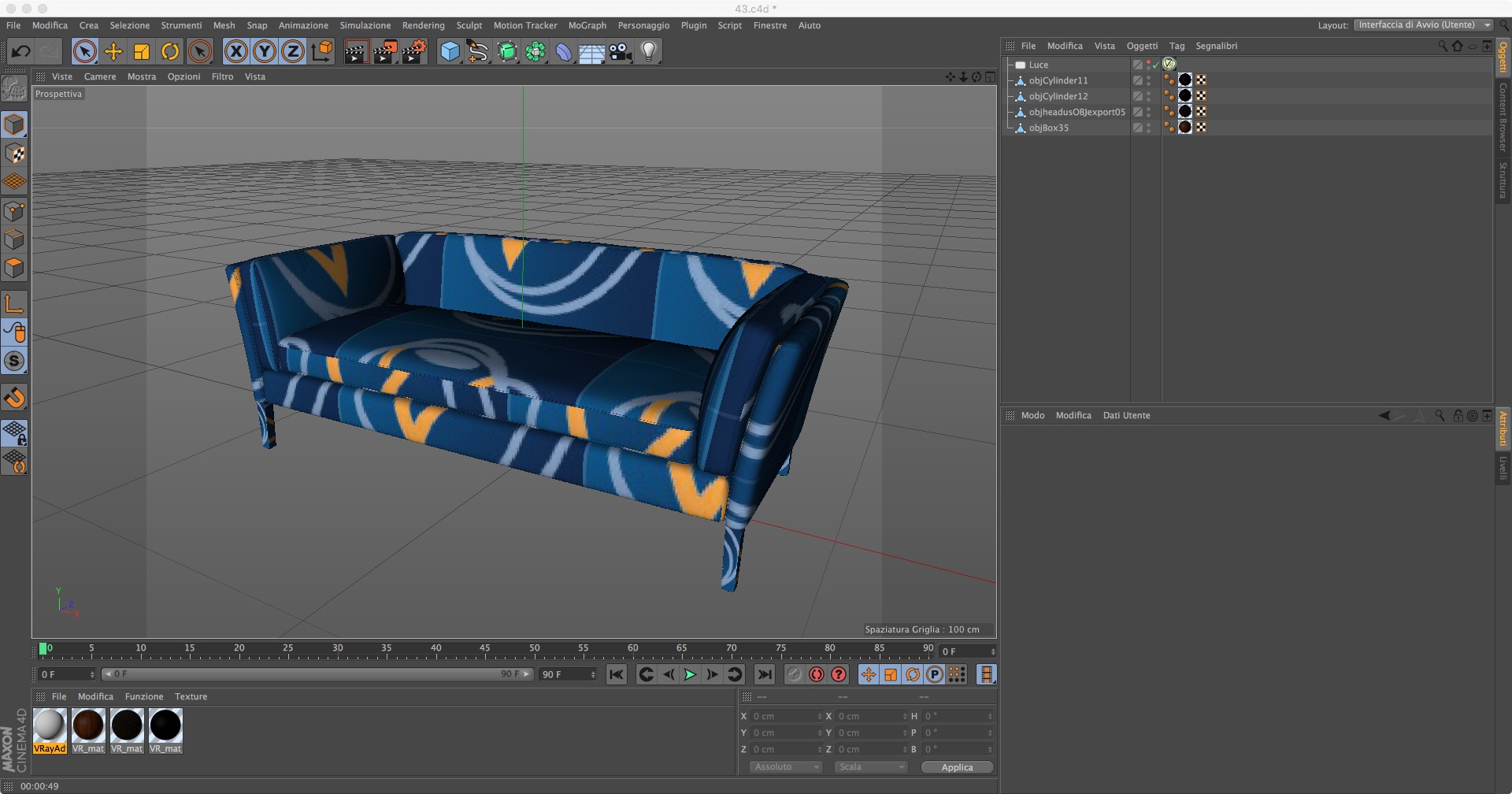Toggle the Y axis lock

265,52
